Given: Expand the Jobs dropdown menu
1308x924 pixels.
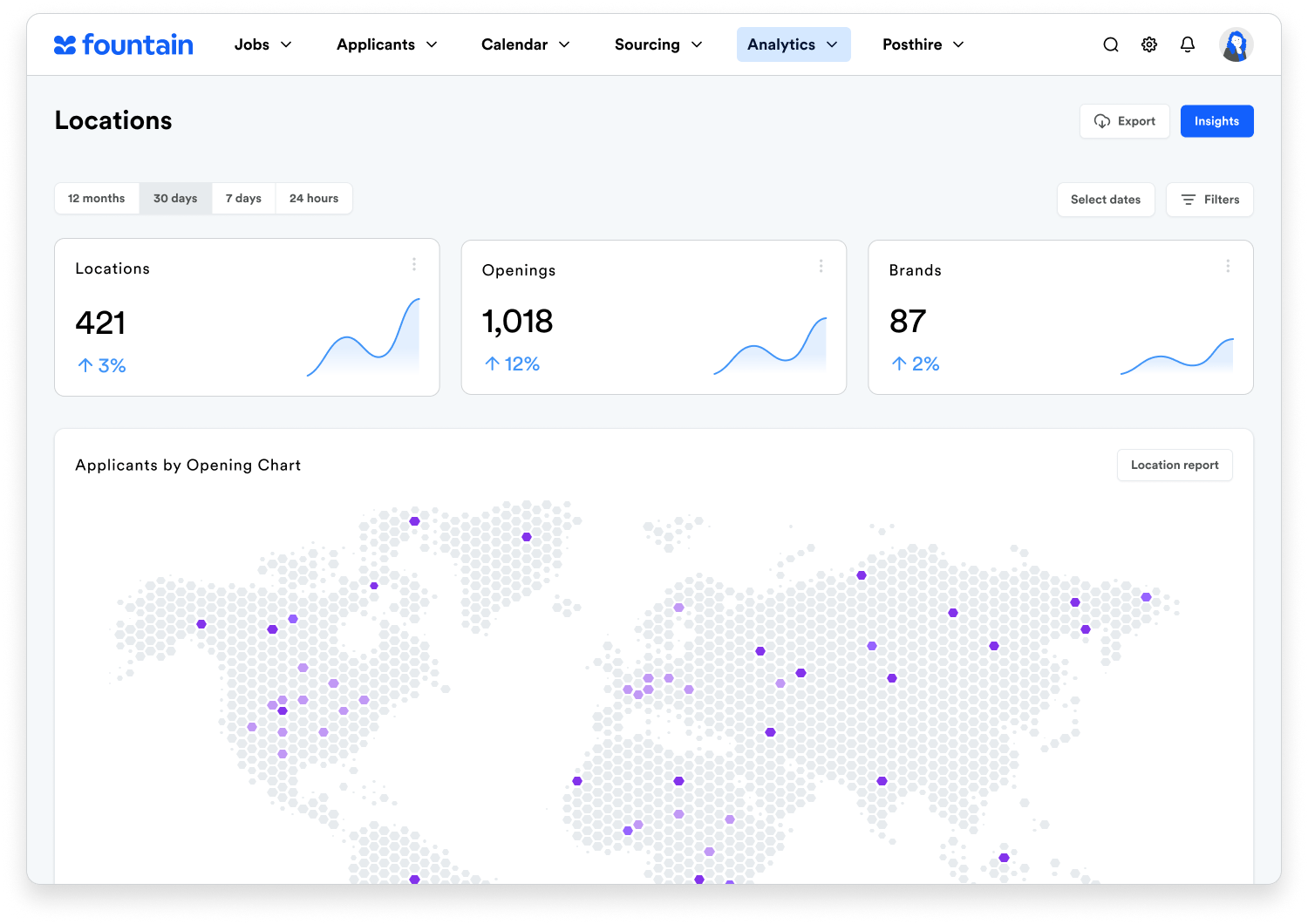Looking at the screenshot, I should click(x=262, y=44).
